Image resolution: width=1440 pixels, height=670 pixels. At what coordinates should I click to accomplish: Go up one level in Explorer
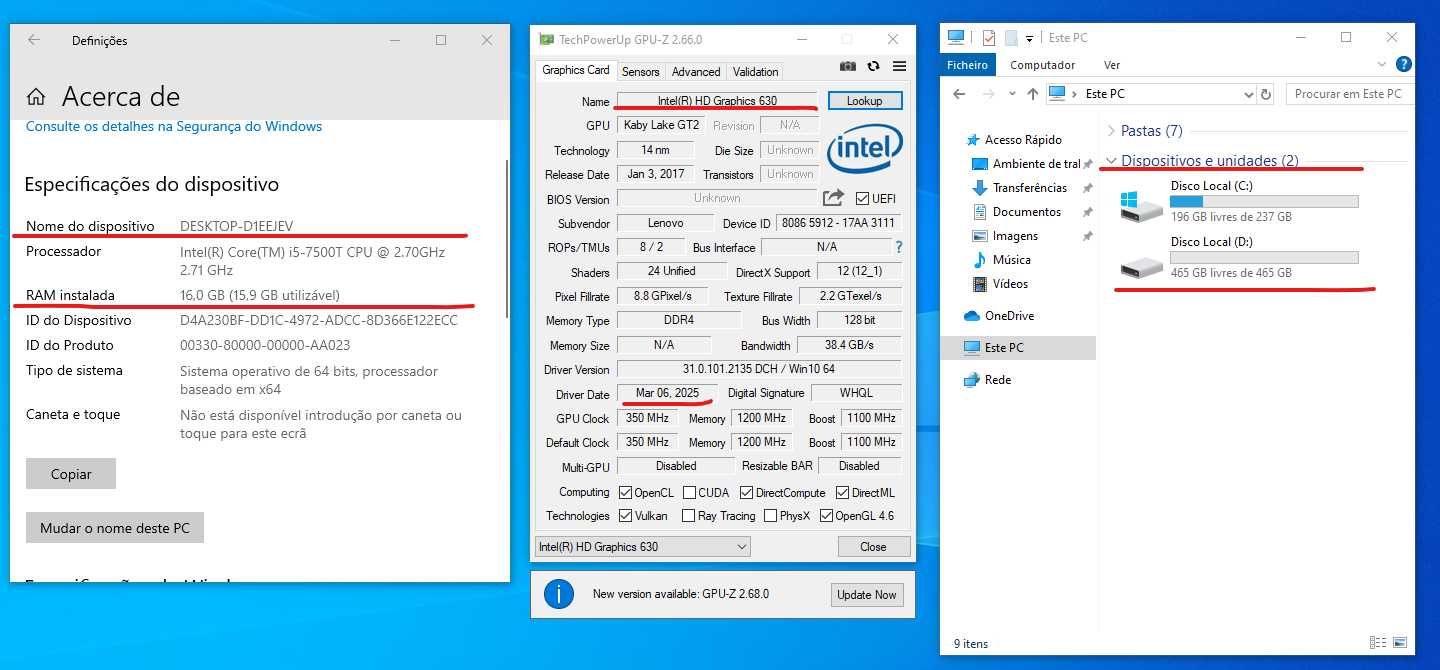[x=1033, y=94]
